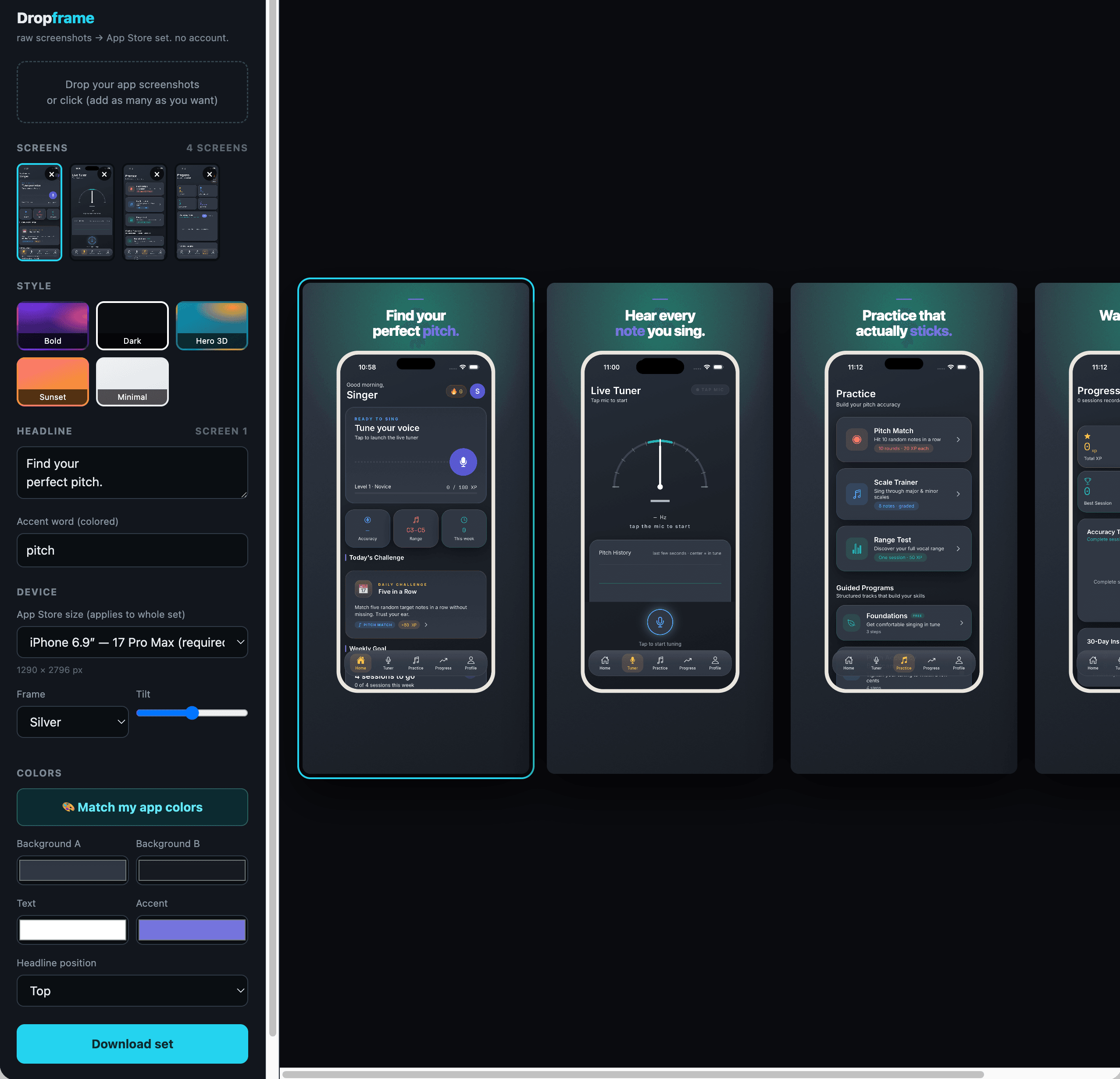Click the This week clock icon in first preview

tap(464, 520)
